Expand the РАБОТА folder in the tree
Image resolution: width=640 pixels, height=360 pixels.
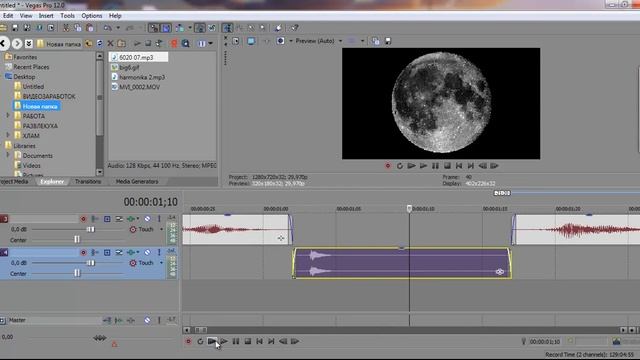click(8, 116)
